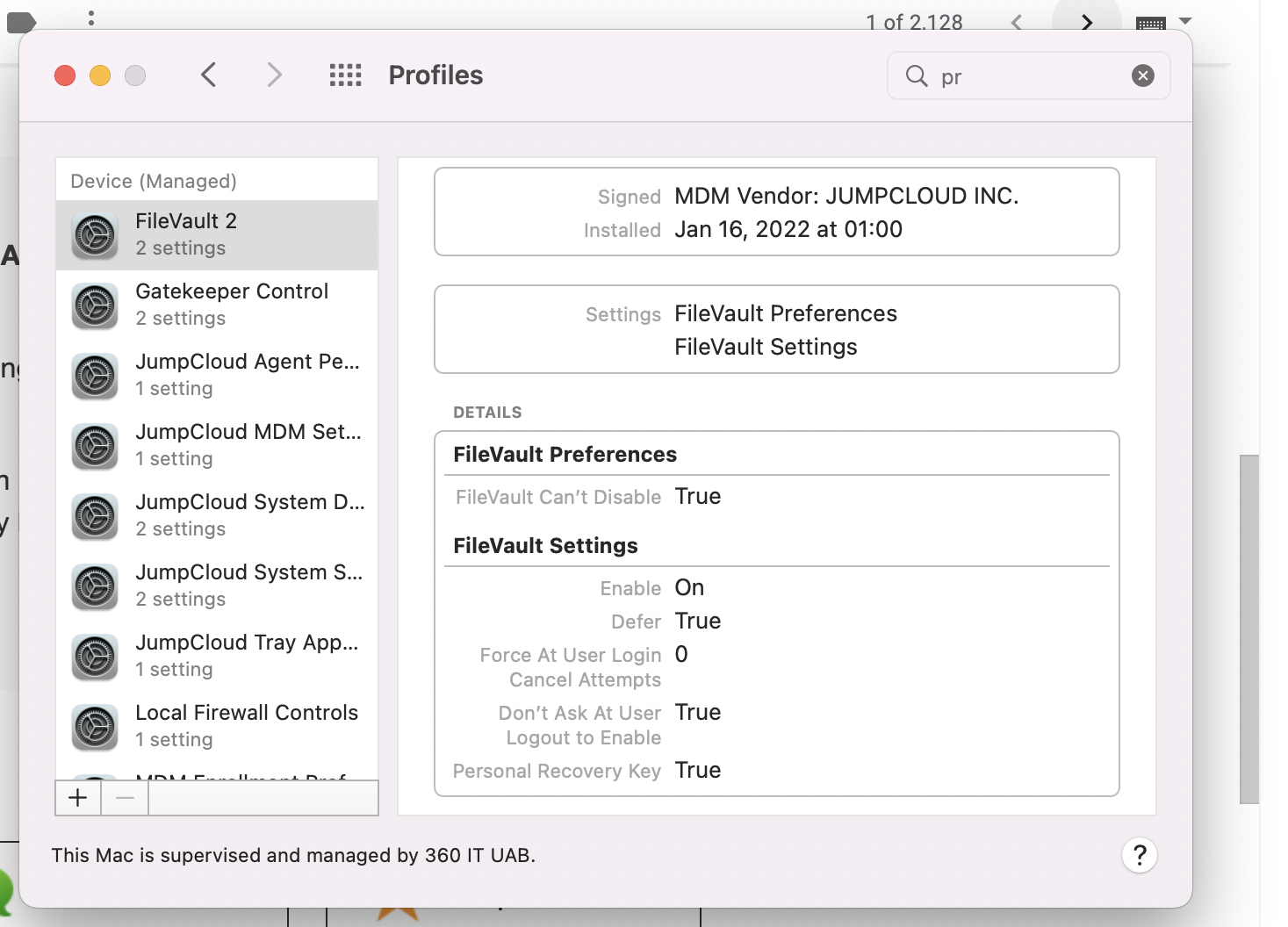Click the previous arrow in background window
This screenshot has height=927, width=1288.
point(1017,22)
